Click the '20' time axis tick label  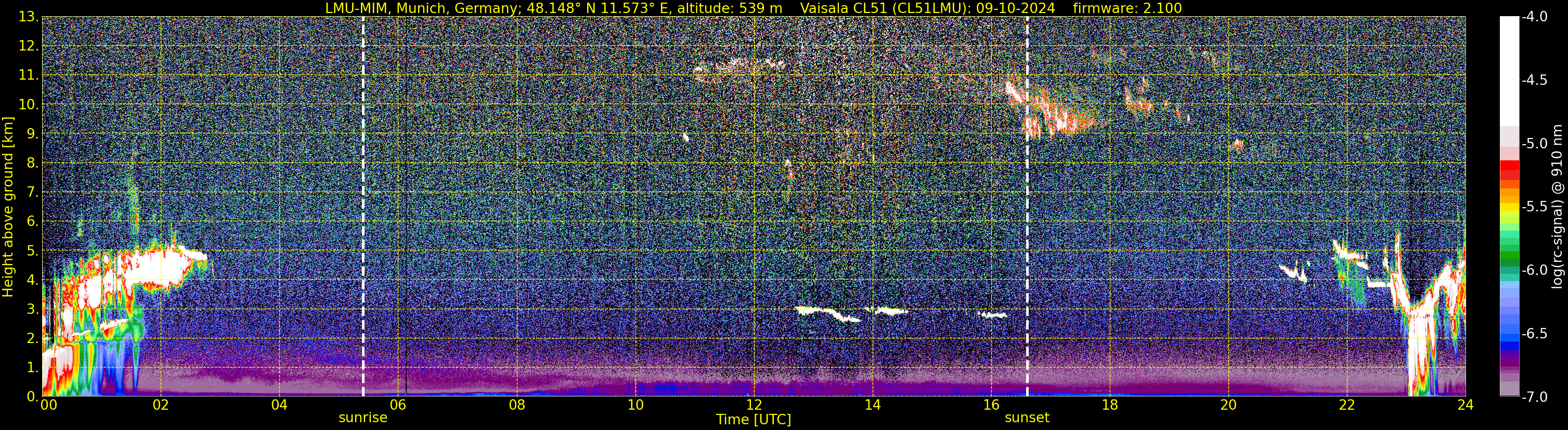click(x=1229, y=405)
